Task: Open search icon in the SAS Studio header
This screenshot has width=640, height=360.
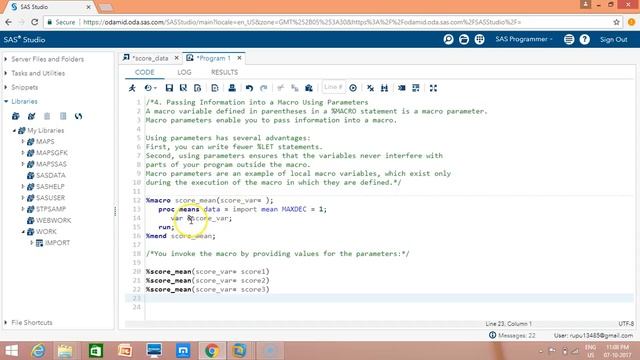Action: [448, 39]
